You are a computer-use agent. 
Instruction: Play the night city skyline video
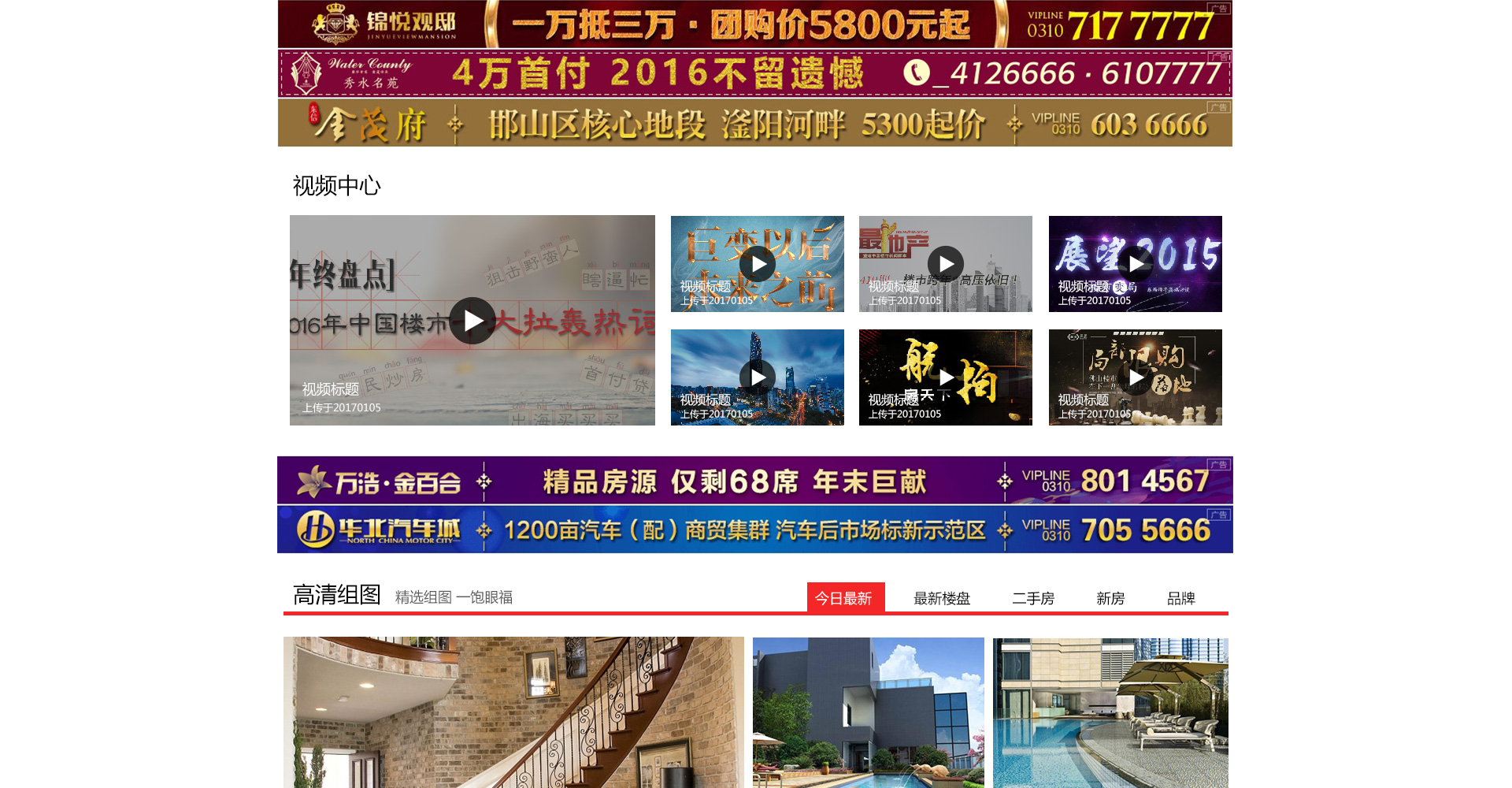click(x=758, y=377)
